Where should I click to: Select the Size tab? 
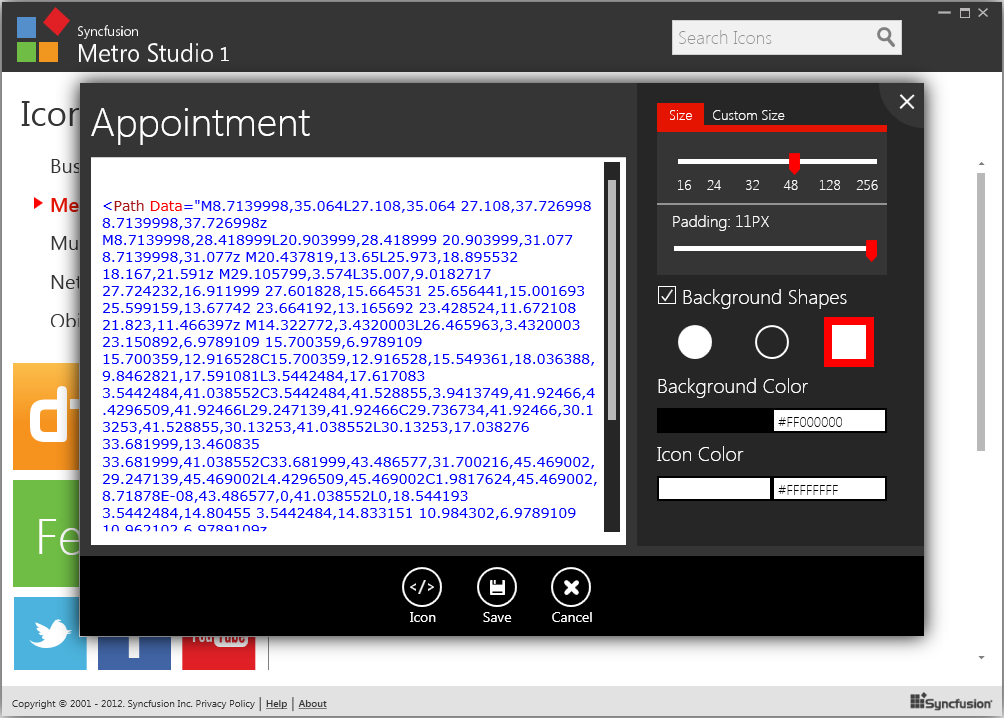tap(680, 116)
